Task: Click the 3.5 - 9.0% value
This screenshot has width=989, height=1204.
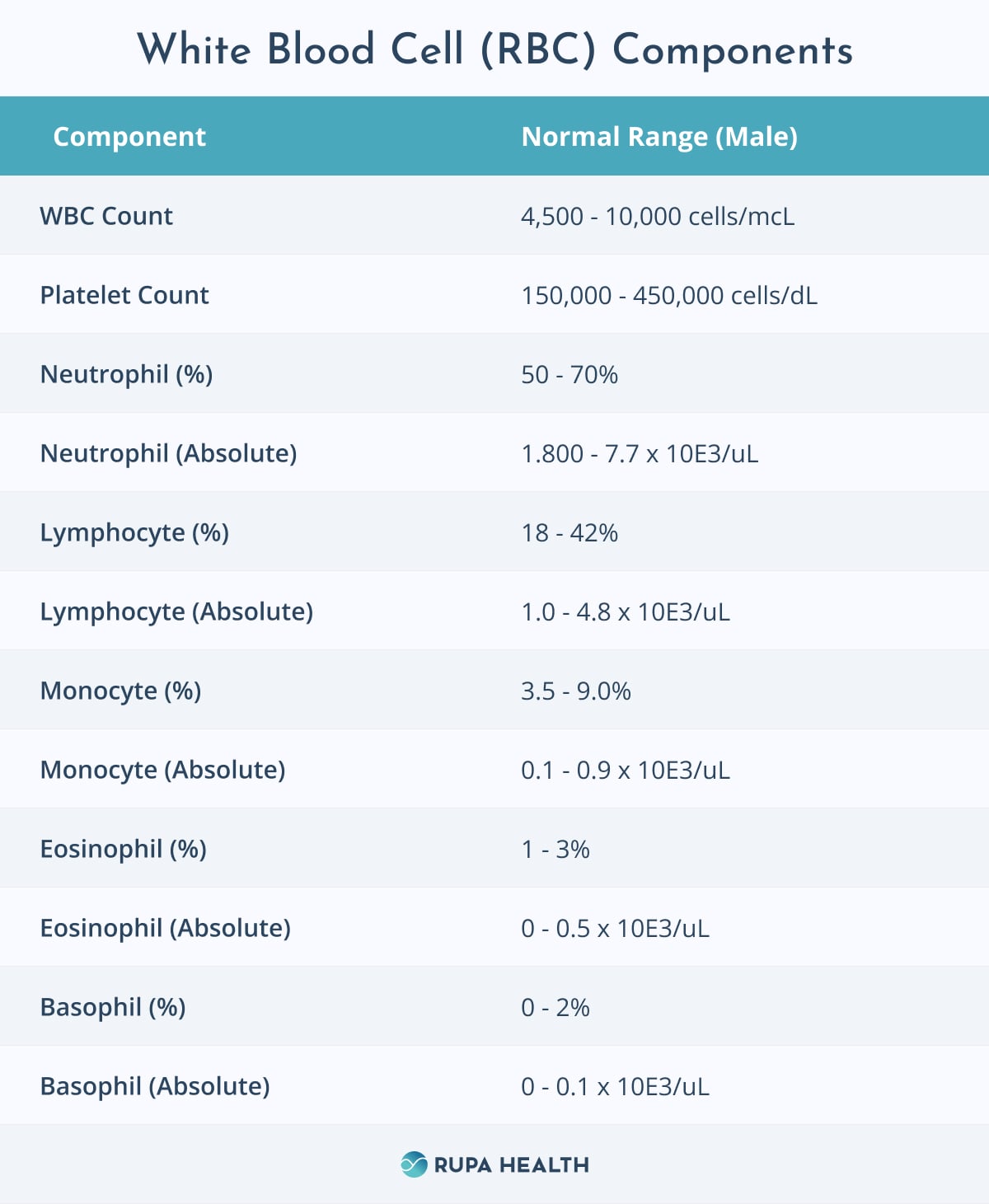Action: coord(576,691)
